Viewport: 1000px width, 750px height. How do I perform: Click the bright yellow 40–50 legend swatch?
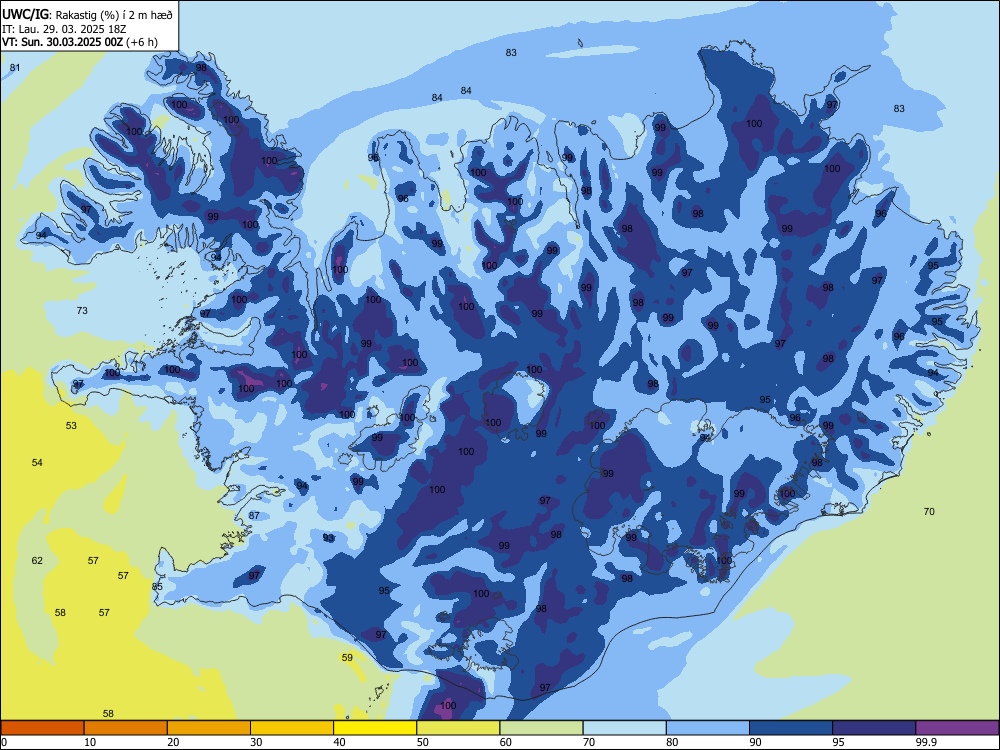(x=375, y=728)
